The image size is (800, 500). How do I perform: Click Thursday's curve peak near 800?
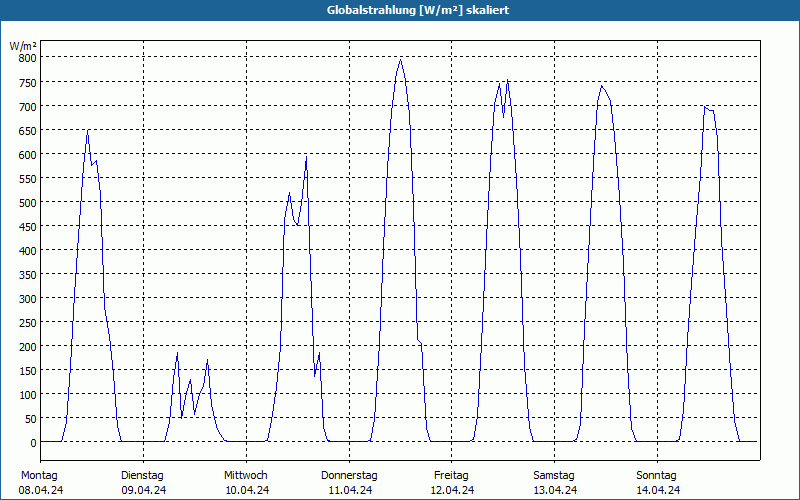click(x=401, y=60)
